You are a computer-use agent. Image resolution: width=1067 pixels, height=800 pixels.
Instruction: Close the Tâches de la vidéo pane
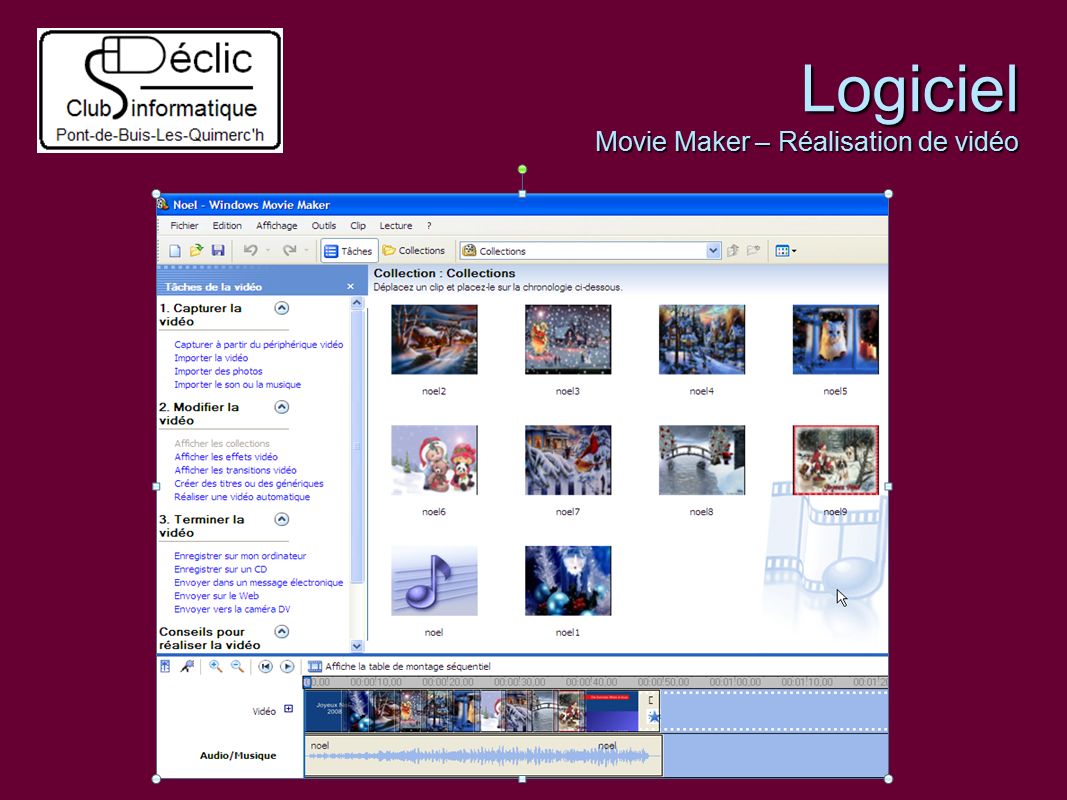coord(350,287)
